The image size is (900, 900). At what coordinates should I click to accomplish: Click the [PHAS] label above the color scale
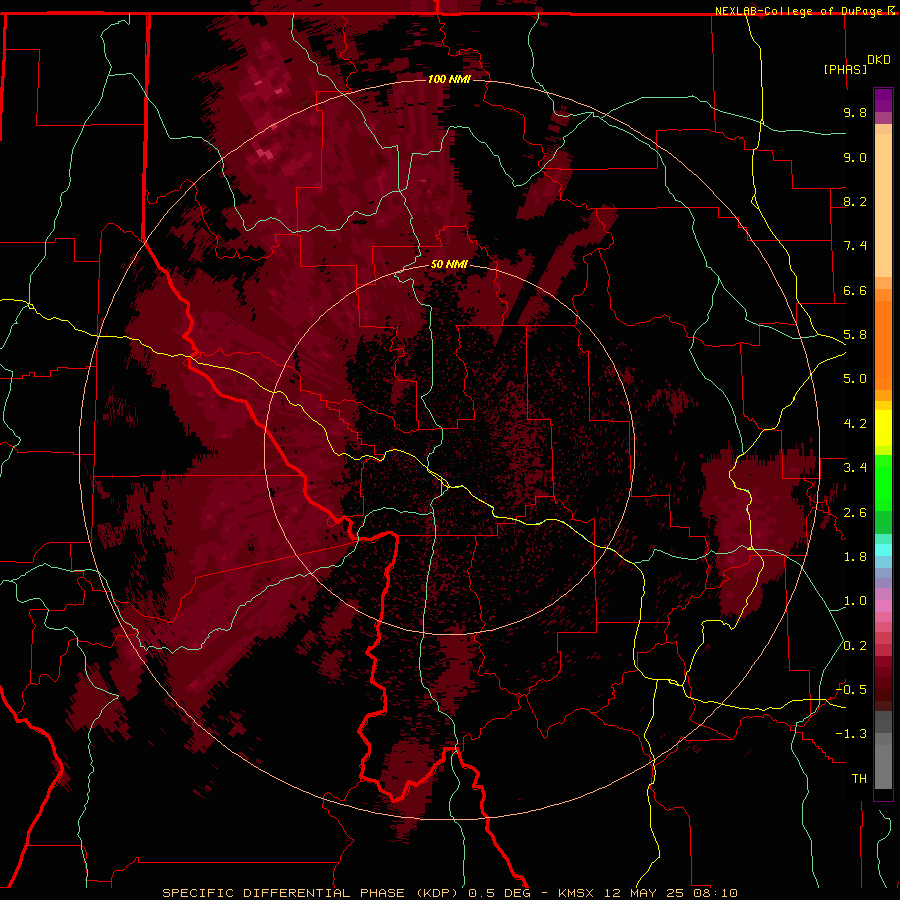tap(845, 69)
